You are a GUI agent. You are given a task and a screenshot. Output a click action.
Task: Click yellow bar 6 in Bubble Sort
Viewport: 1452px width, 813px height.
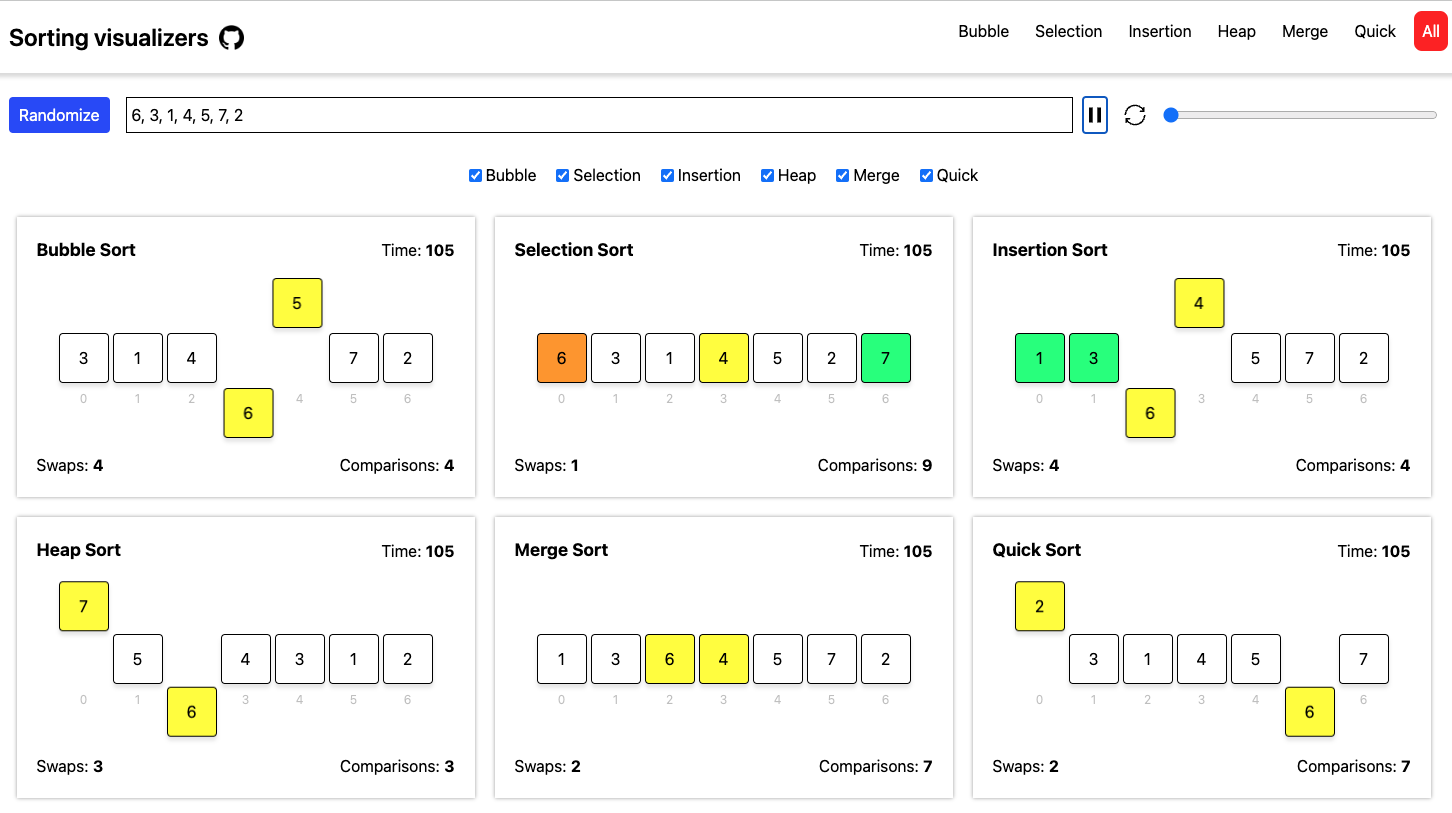pyautogui.click(x=248, y=413)
